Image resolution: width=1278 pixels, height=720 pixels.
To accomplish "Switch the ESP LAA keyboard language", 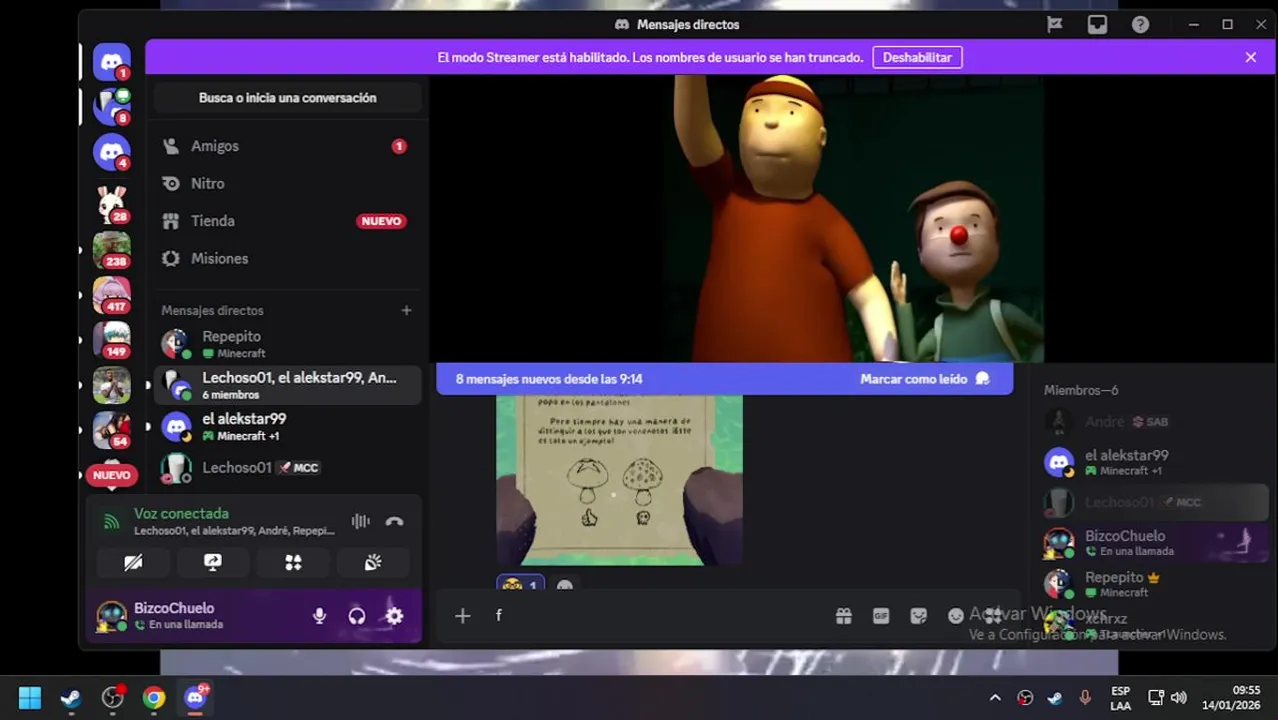I will tap(1120, 698).
